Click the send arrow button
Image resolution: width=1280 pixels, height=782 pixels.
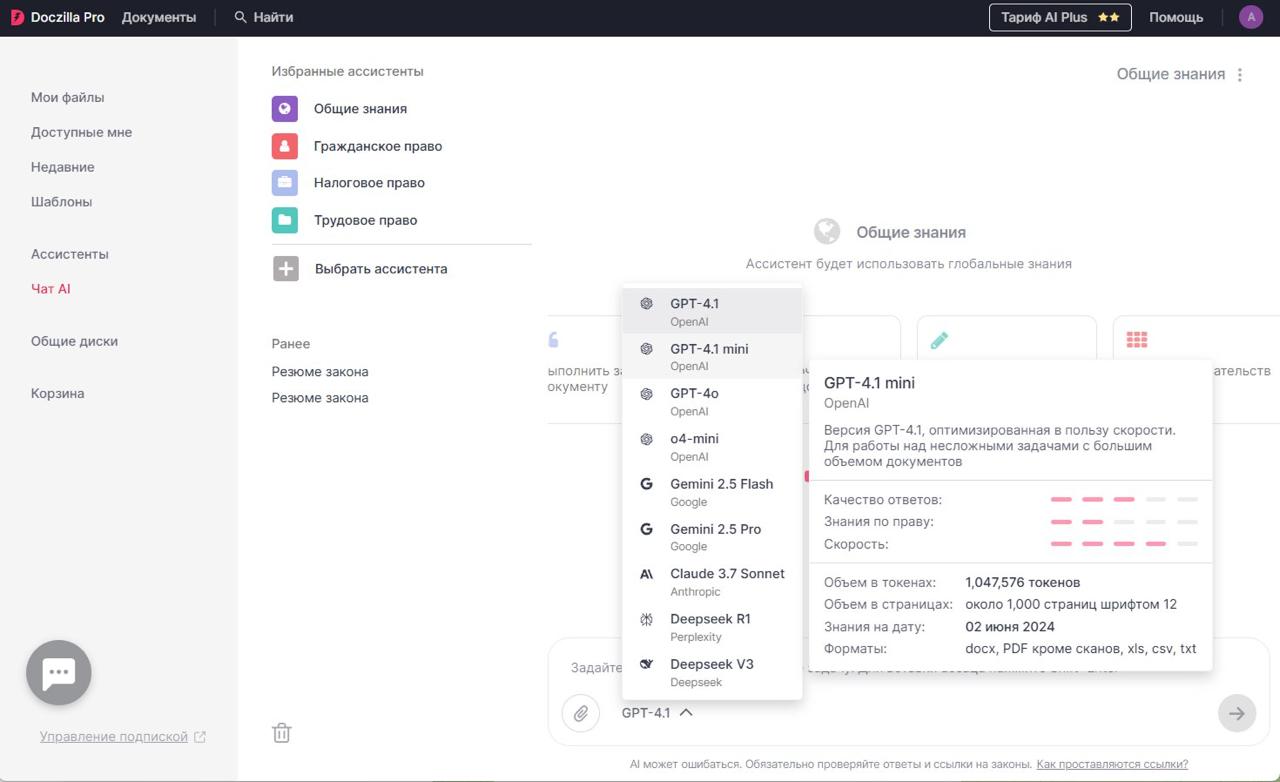[x=1237, y=713]
